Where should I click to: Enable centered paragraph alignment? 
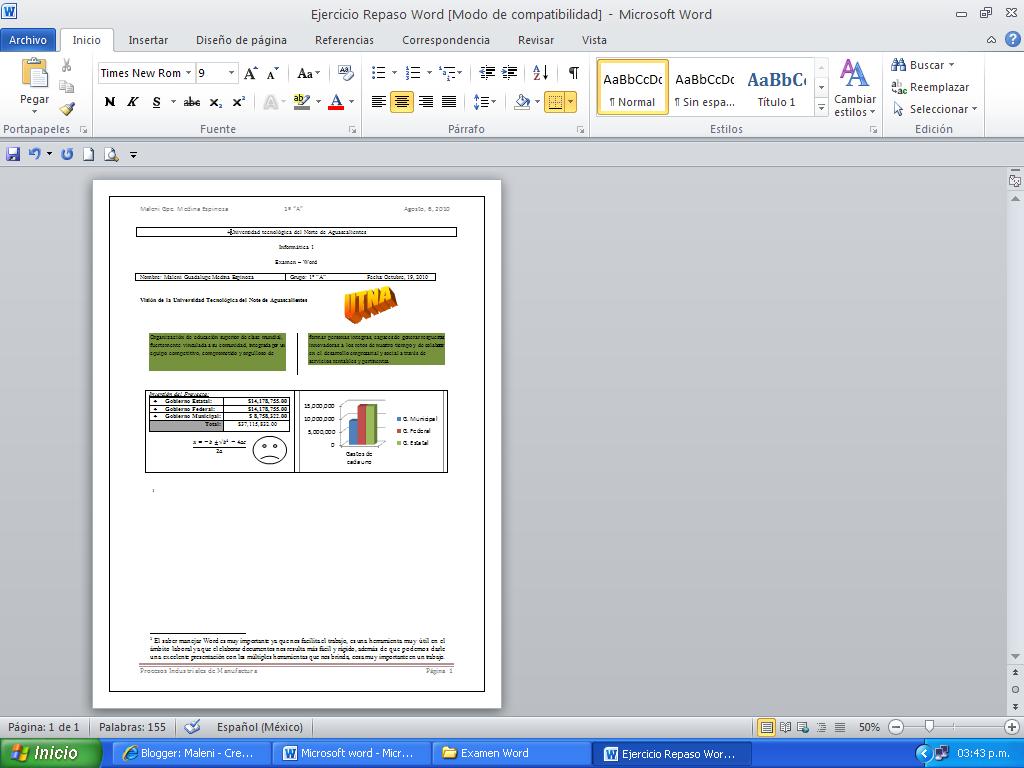click(401, 102)
